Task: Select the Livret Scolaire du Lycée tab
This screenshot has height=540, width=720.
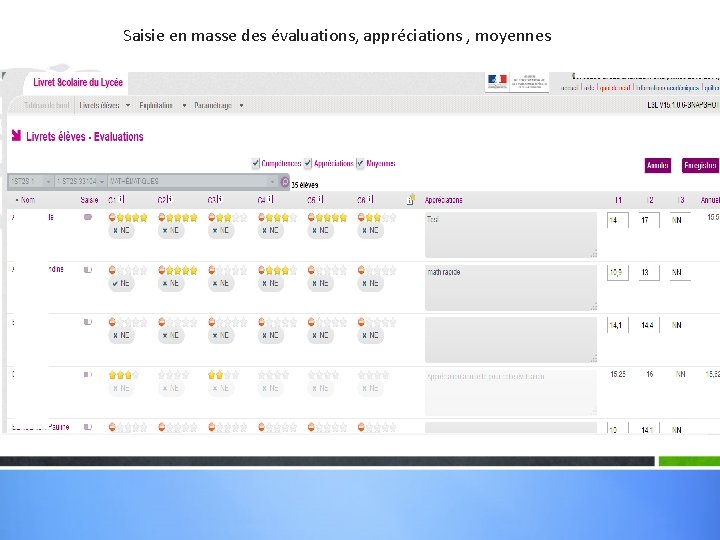Action: 78,83
